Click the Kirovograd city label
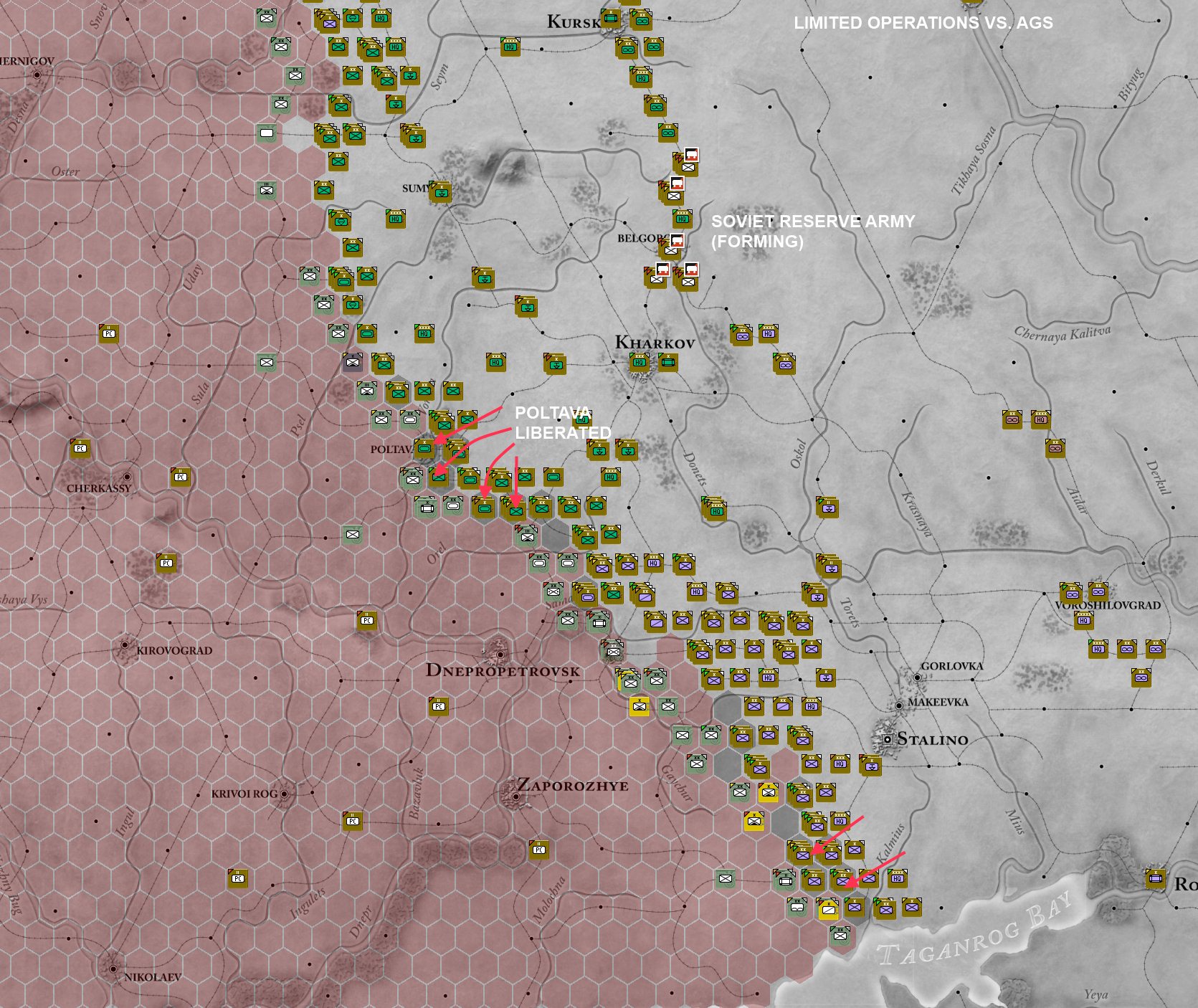Image resolution: width=1198 pixels, height=1008 pixels. (174, 650)
